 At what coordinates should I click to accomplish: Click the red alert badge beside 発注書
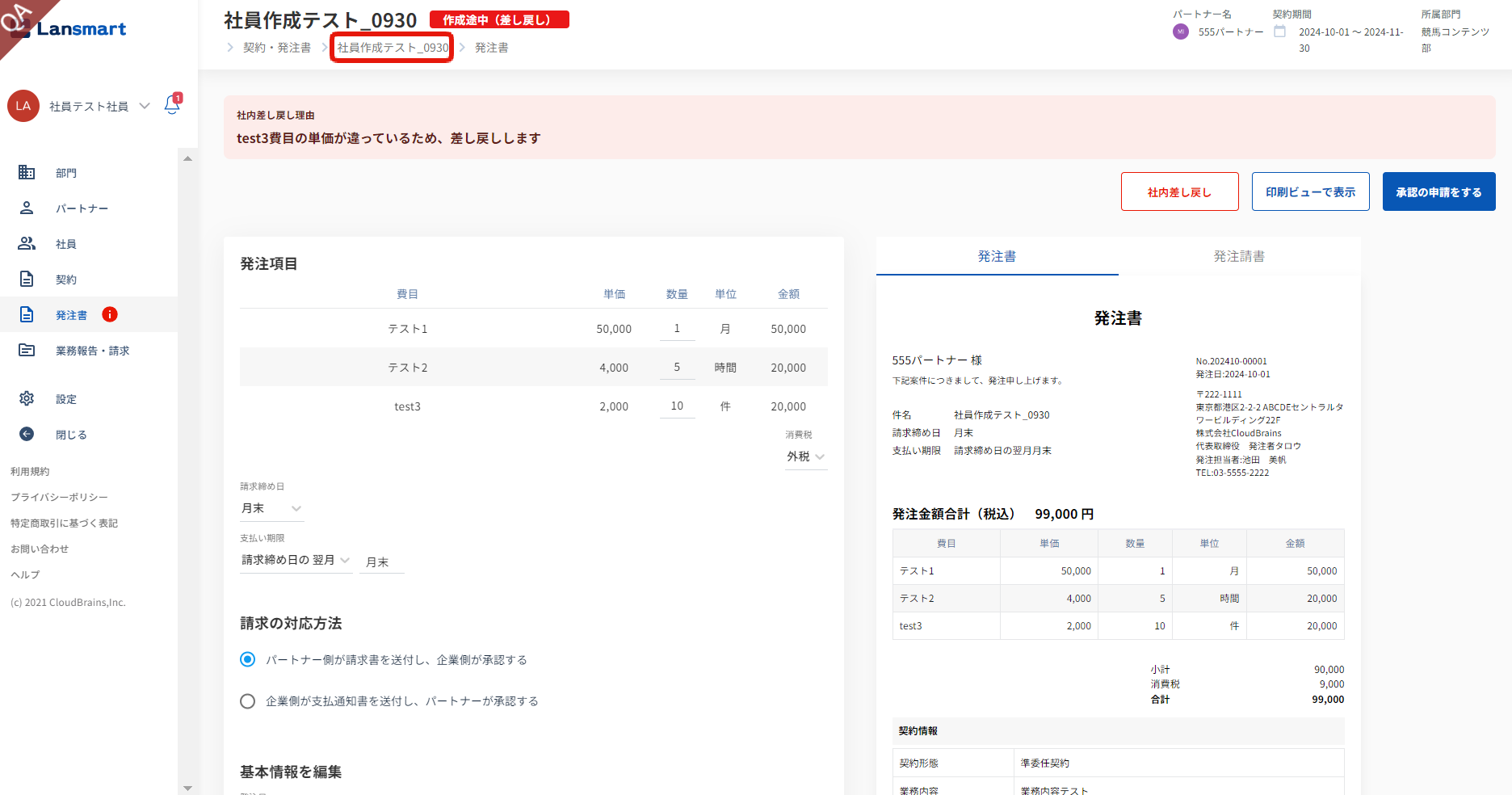click(110, 314)
